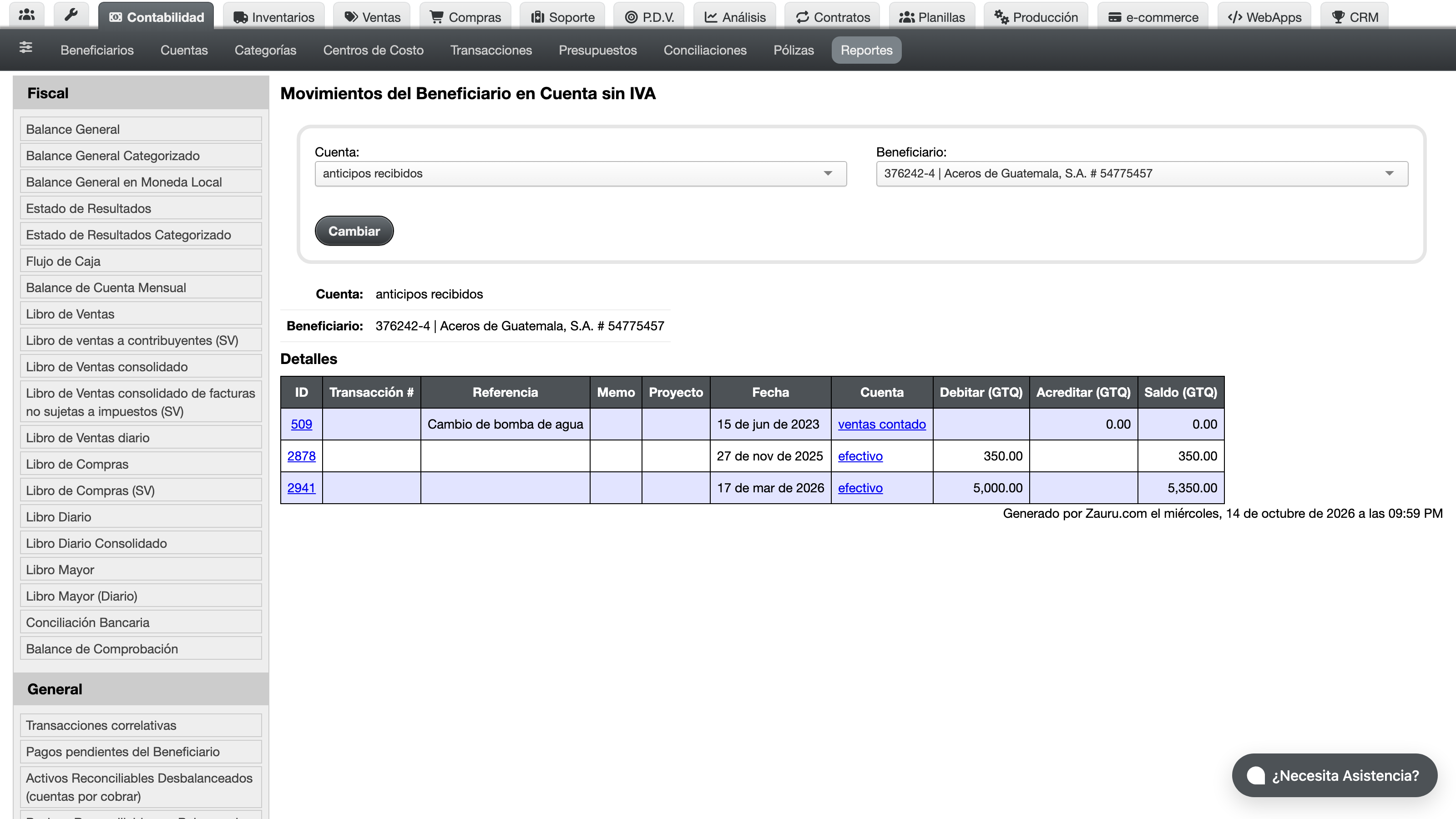1456x819 pixels.
Task: Follow the ventas contado account link
Action: pos(882,425)
